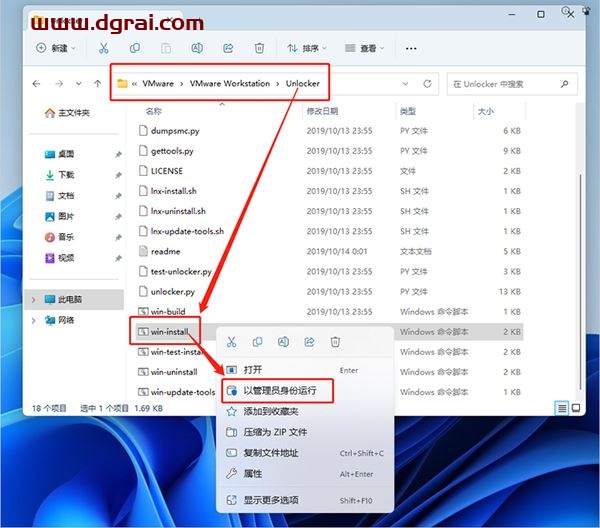The image size is (600, 528).
Task: Go up one folder level
Action: click(98, 83)
